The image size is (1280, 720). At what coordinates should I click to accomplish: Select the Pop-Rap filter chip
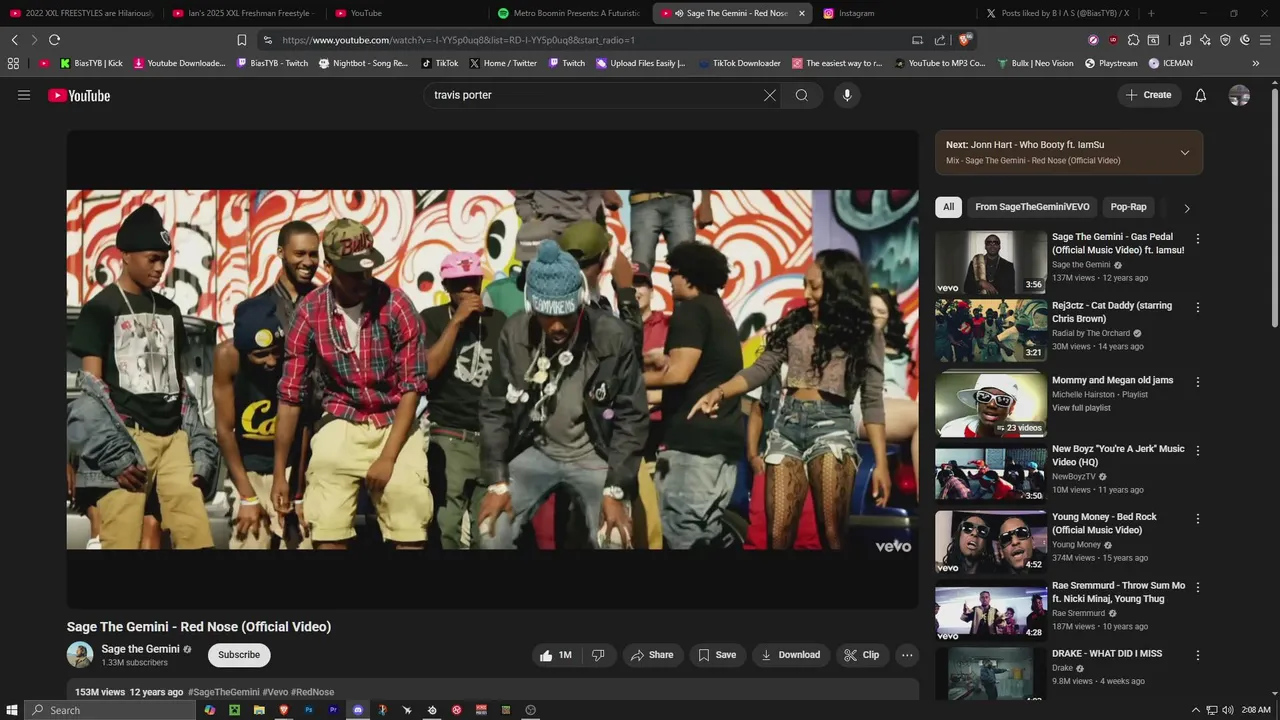1128,207
